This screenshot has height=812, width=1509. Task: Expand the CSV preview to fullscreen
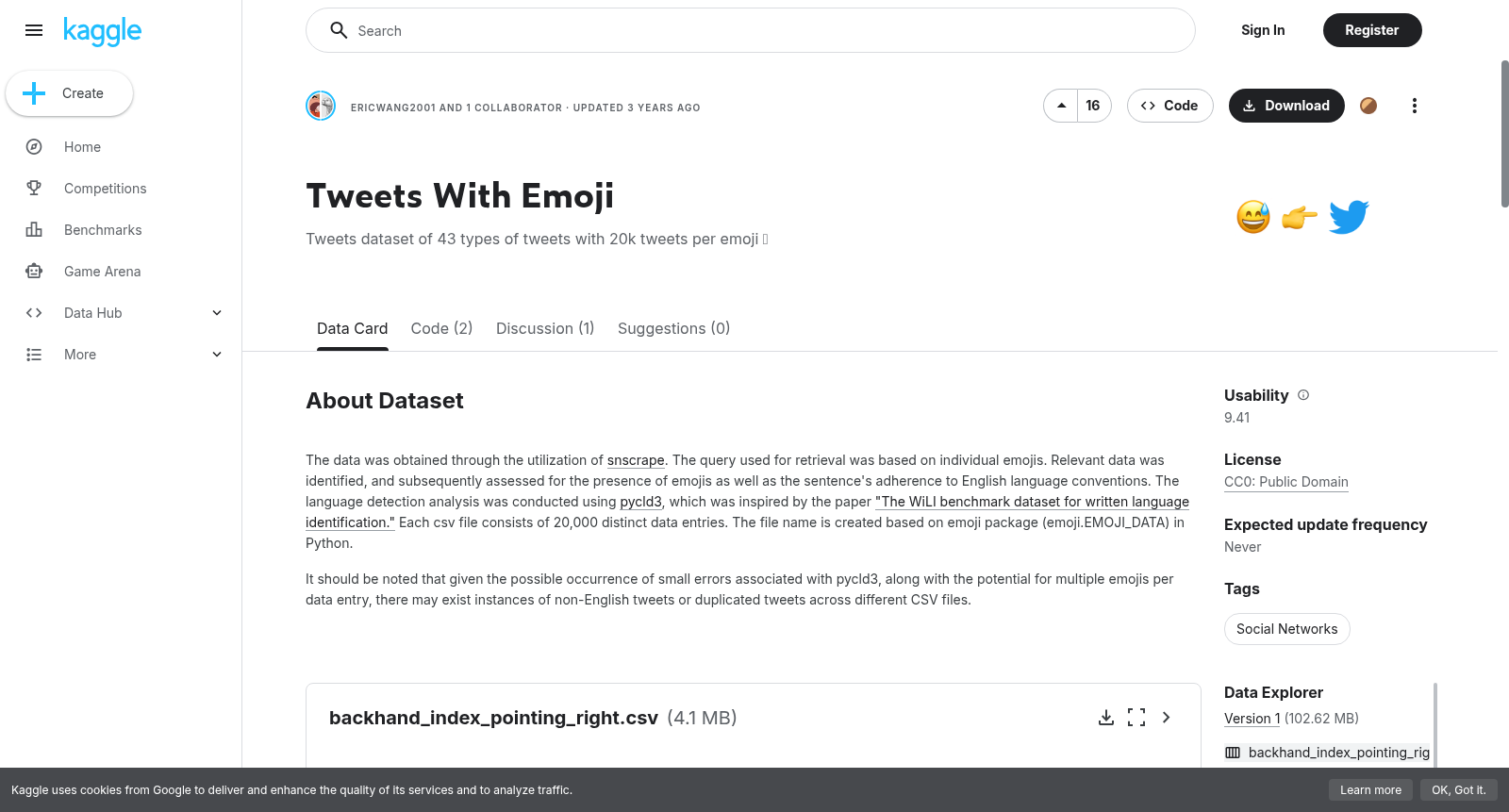[x=1136, y=718]
